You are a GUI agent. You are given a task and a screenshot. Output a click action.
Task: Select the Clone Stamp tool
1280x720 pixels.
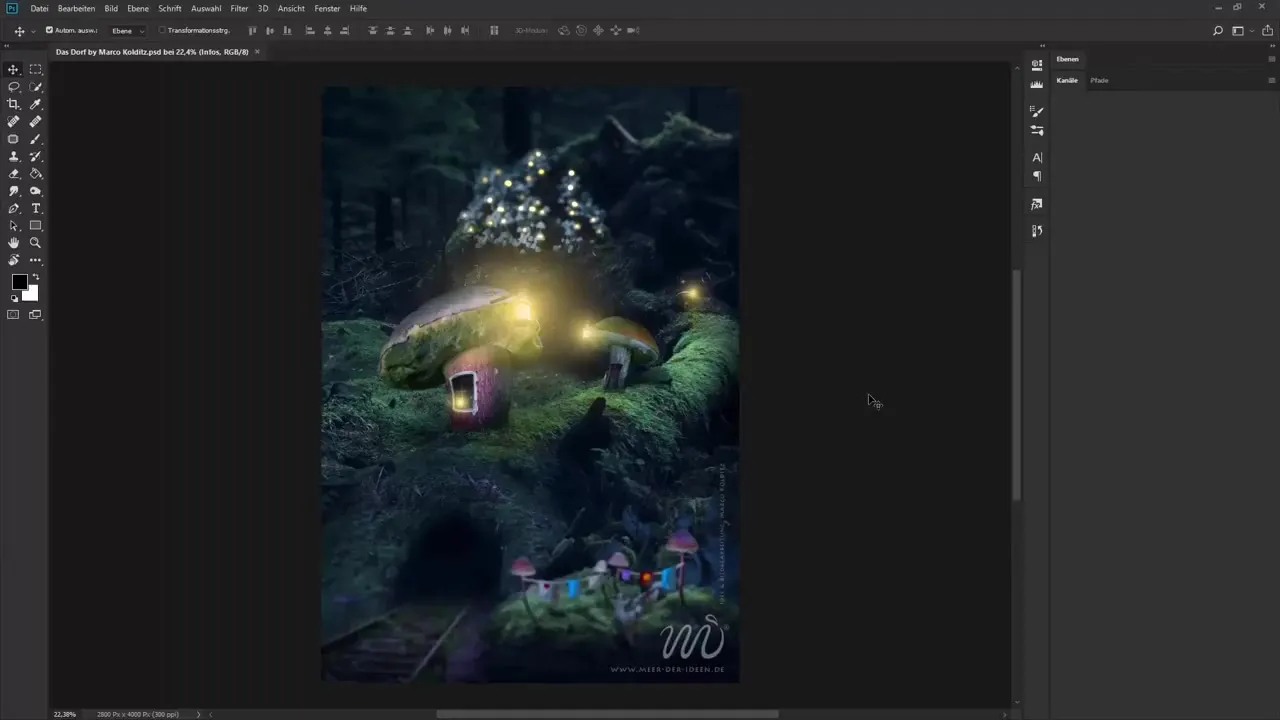tap(13, 156)
